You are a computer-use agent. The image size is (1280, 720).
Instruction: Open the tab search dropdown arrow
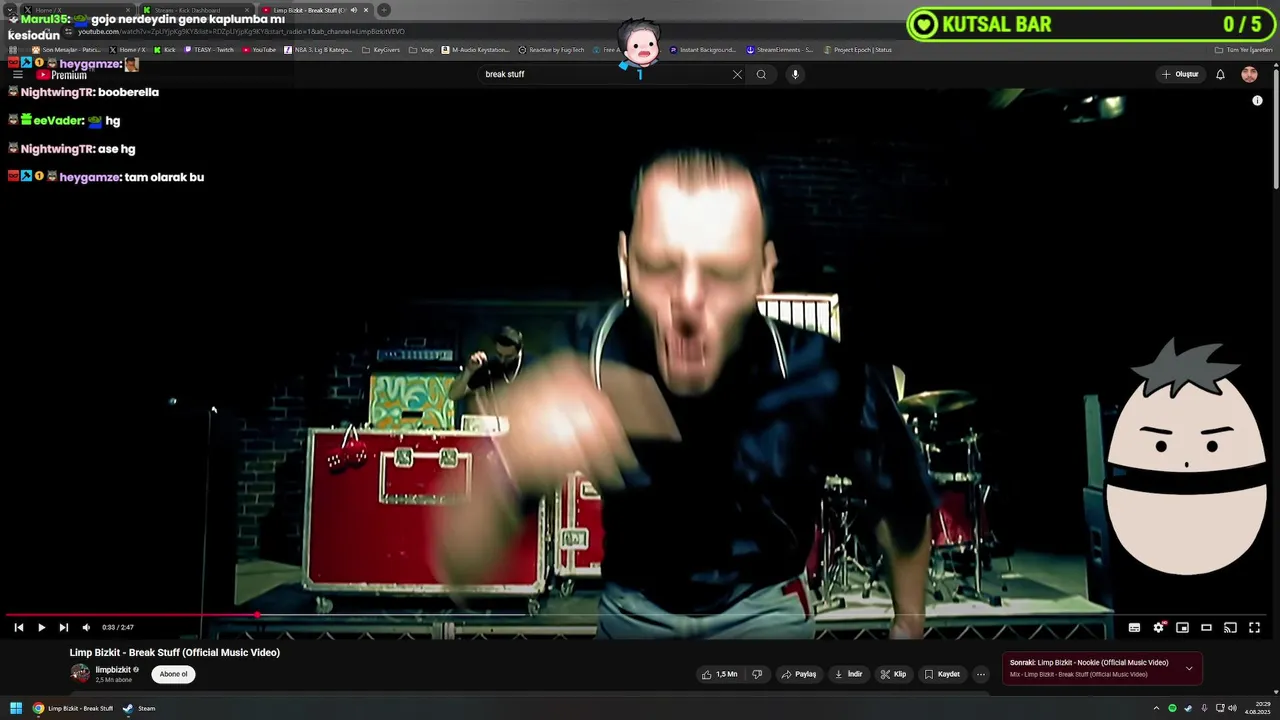pyautogui.click(x=9, y=10)
